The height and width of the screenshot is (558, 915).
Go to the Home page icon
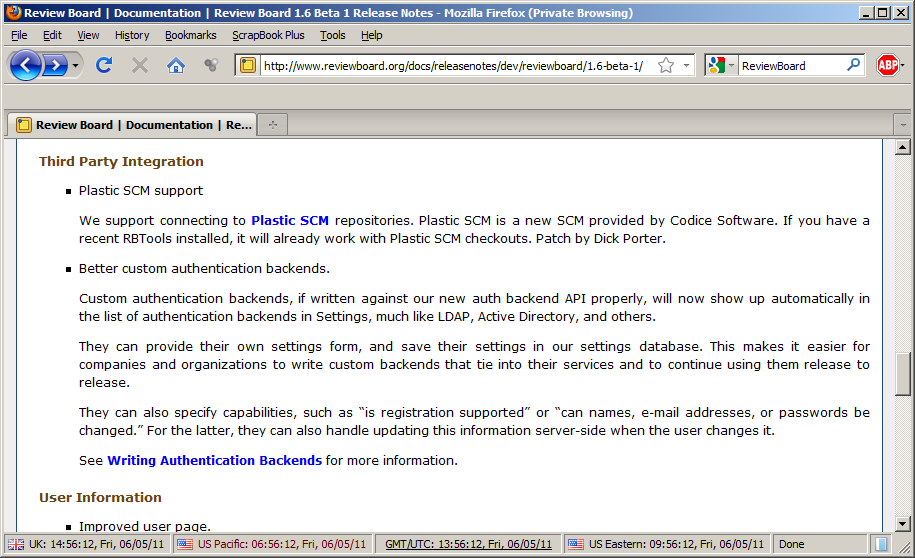tap(176, 65)
